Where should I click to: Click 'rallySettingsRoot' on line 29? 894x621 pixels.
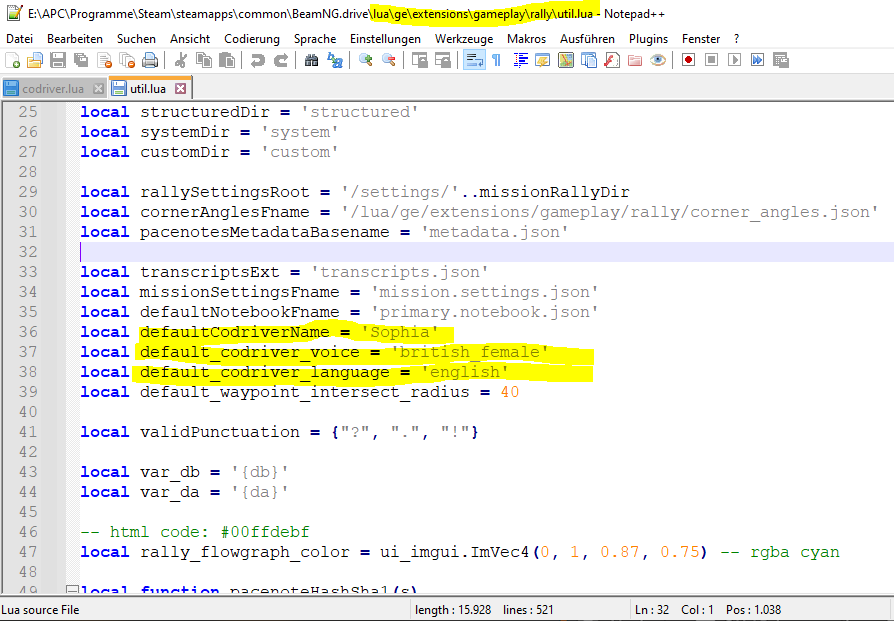[x=225, y=192]
